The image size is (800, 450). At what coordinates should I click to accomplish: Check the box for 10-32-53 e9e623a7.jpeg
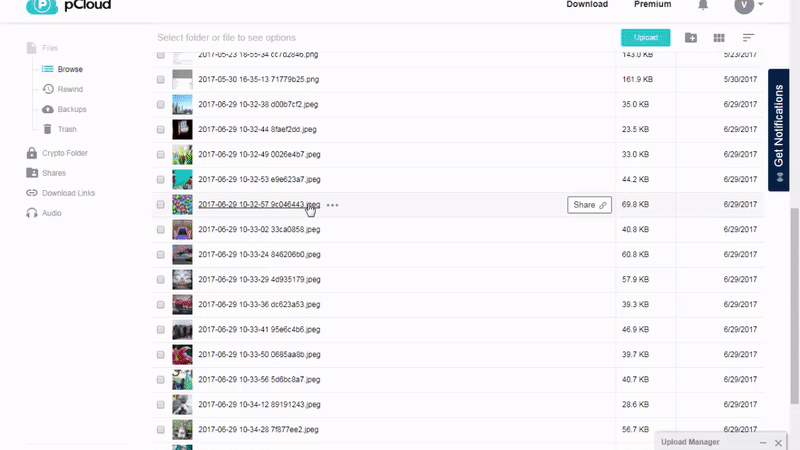(161, 180)
